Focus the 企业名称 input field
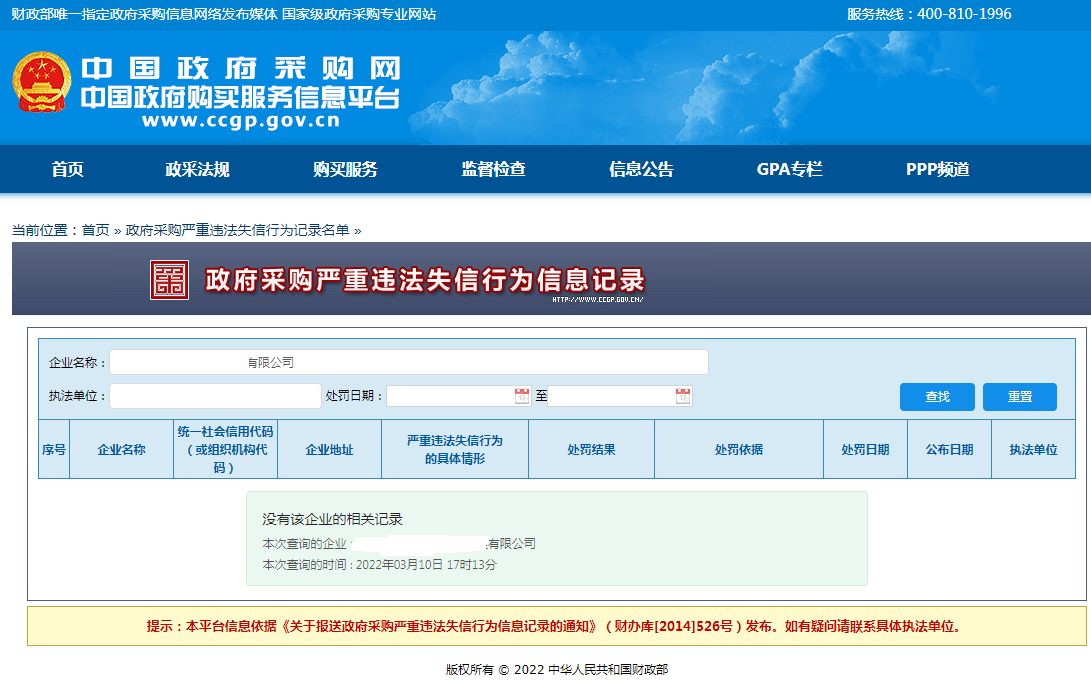This screenshot has width=1091, height=680. click(408, 362)
